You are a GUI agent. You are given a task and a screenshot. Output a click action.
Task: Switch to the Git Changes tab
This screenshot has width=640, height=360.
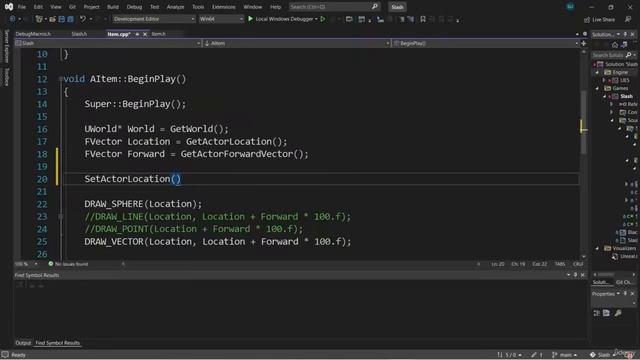tap(624, 282)
